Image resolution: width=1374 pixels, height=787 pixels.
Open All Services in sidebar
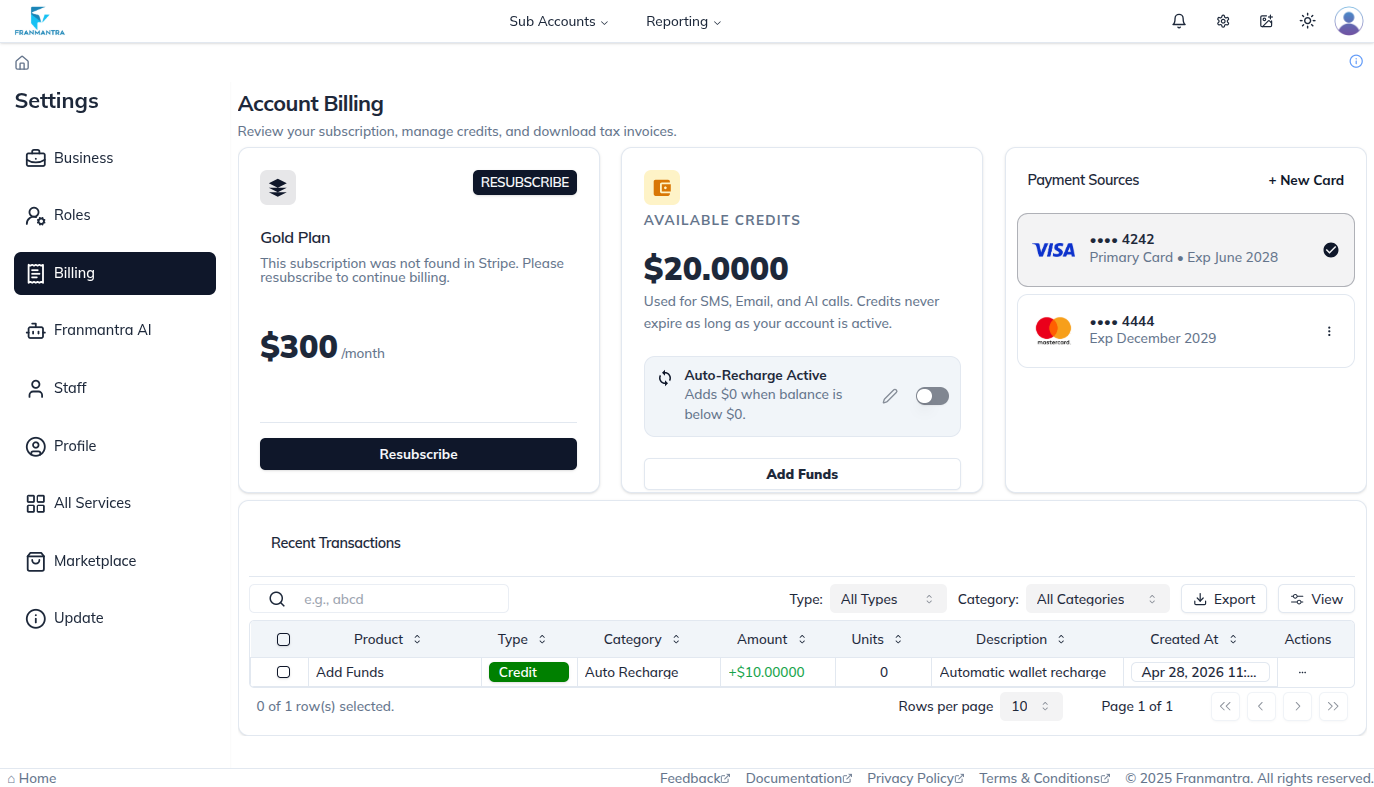(x=115, y=503)
